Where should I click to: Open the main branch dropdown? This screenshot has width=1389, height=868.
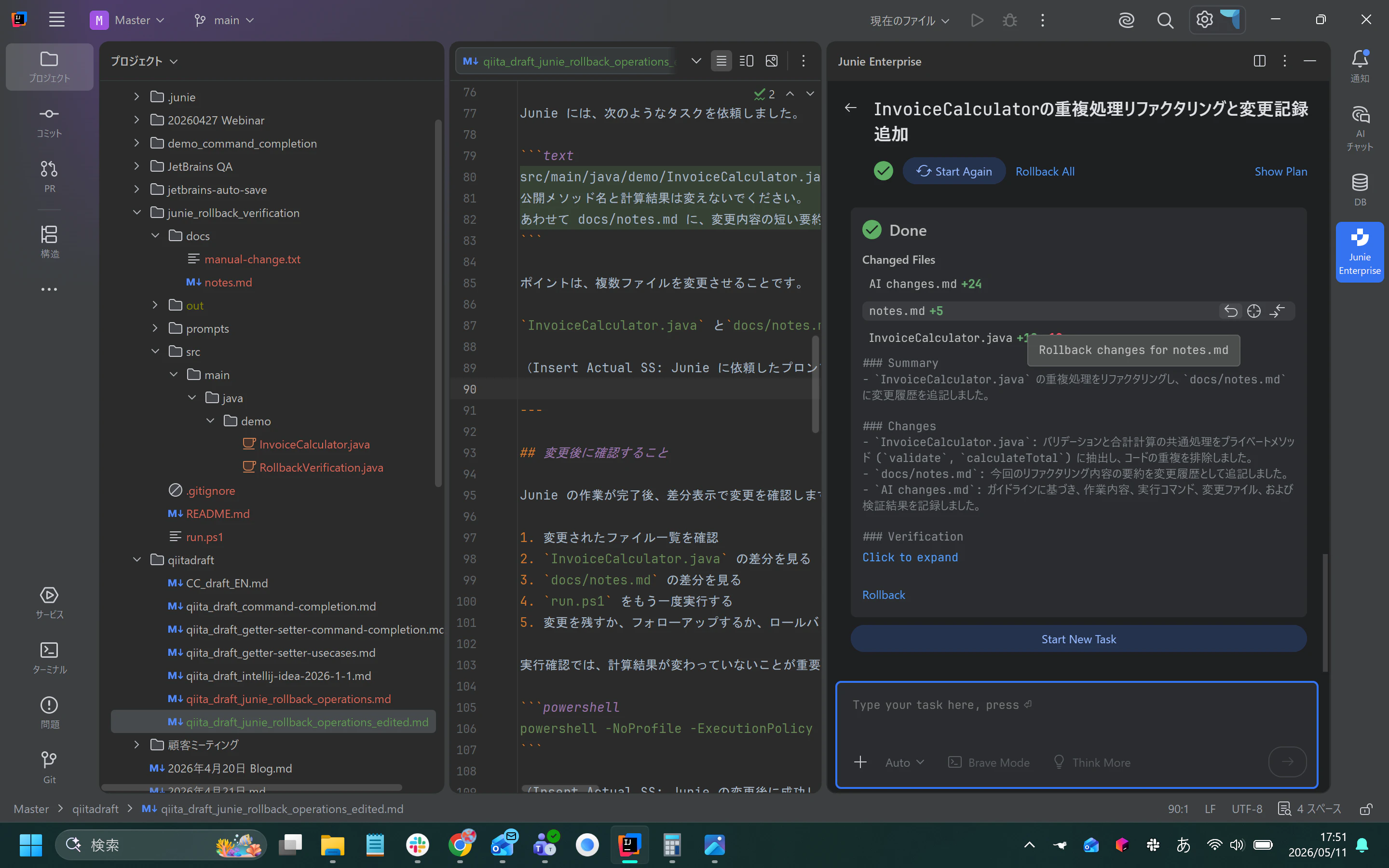pyautogui.click(x=223, y=20)
